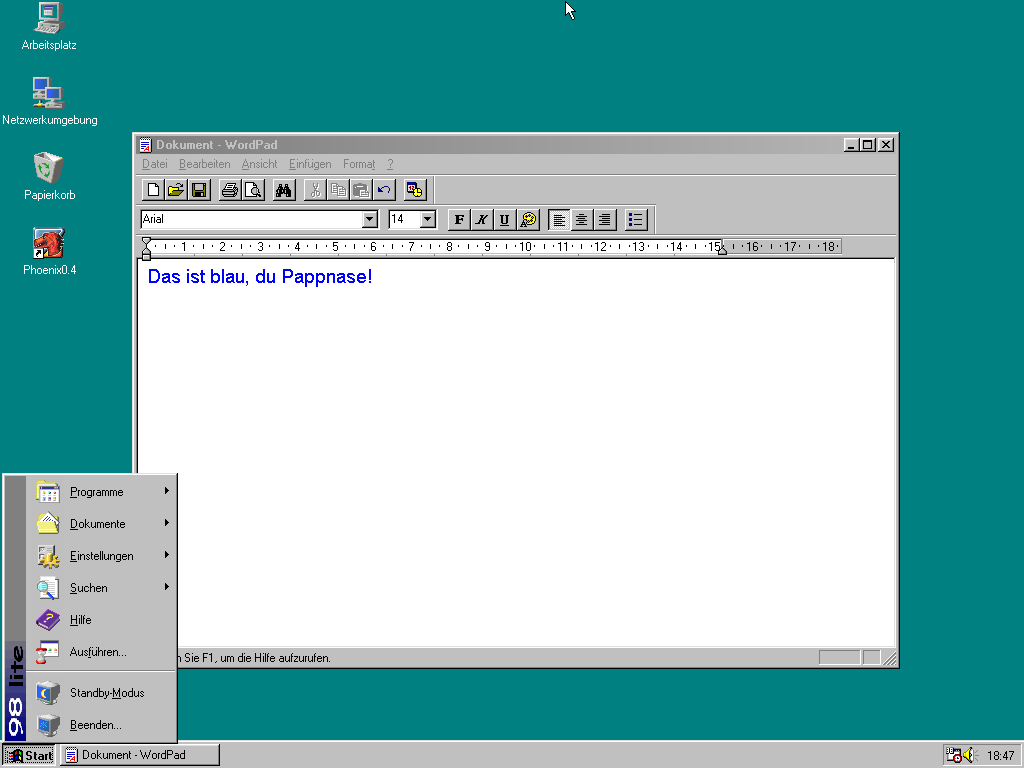1024x768 pixels.
Task: Open the font size 14 dropdown
Action: click(428, 219)
